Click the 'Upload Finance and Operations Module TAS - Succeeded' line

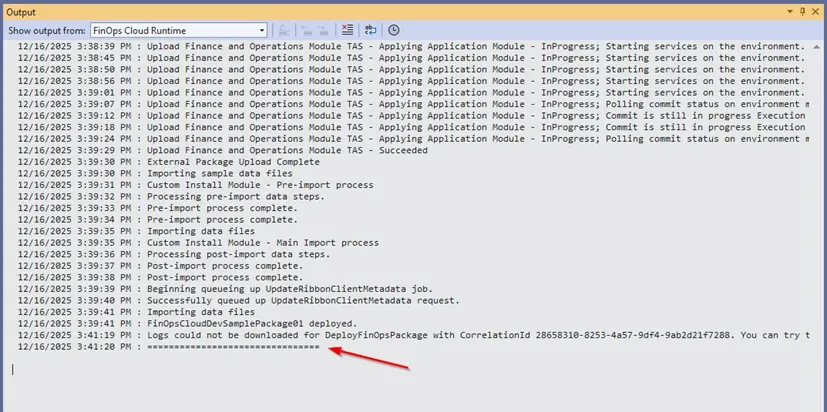(x=223, y=150)
